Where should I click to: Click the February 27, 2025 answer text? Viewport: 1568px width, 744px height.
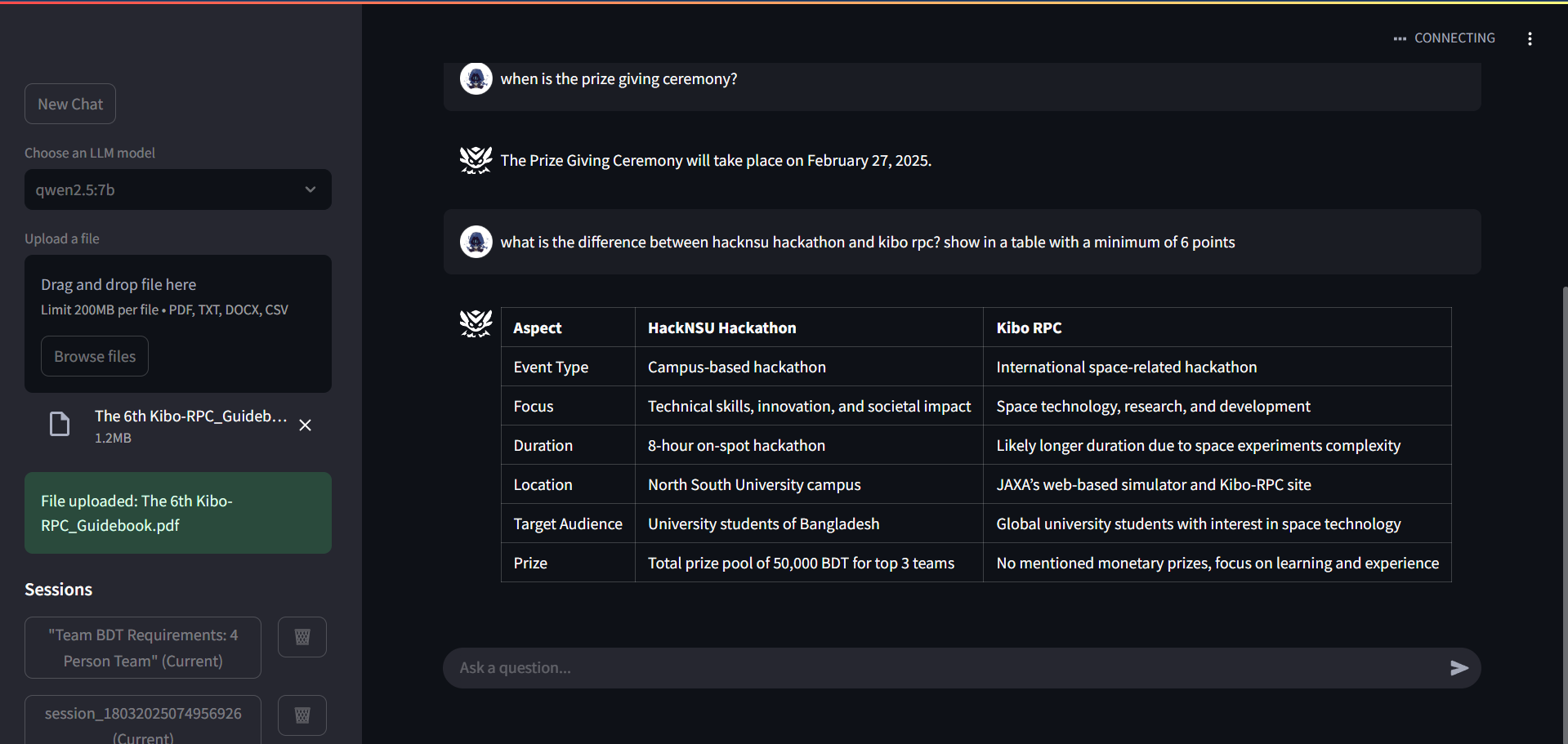[x=716, y=160]
